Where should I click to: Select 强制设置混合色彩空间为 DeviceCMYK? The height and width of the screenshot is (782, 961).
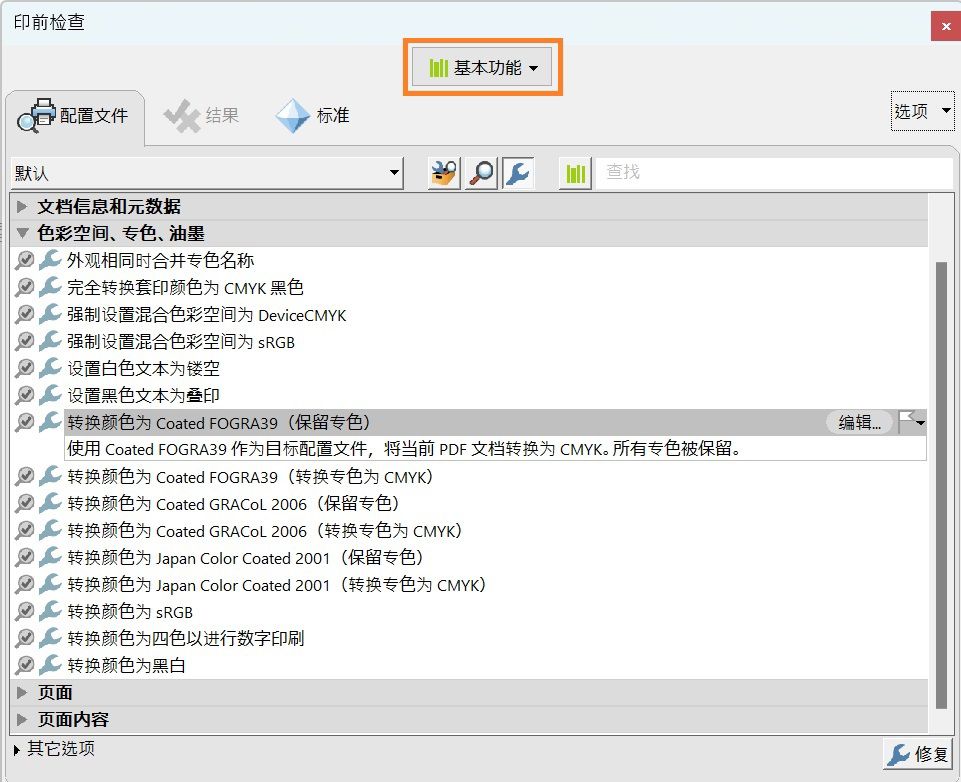point(207,315)
